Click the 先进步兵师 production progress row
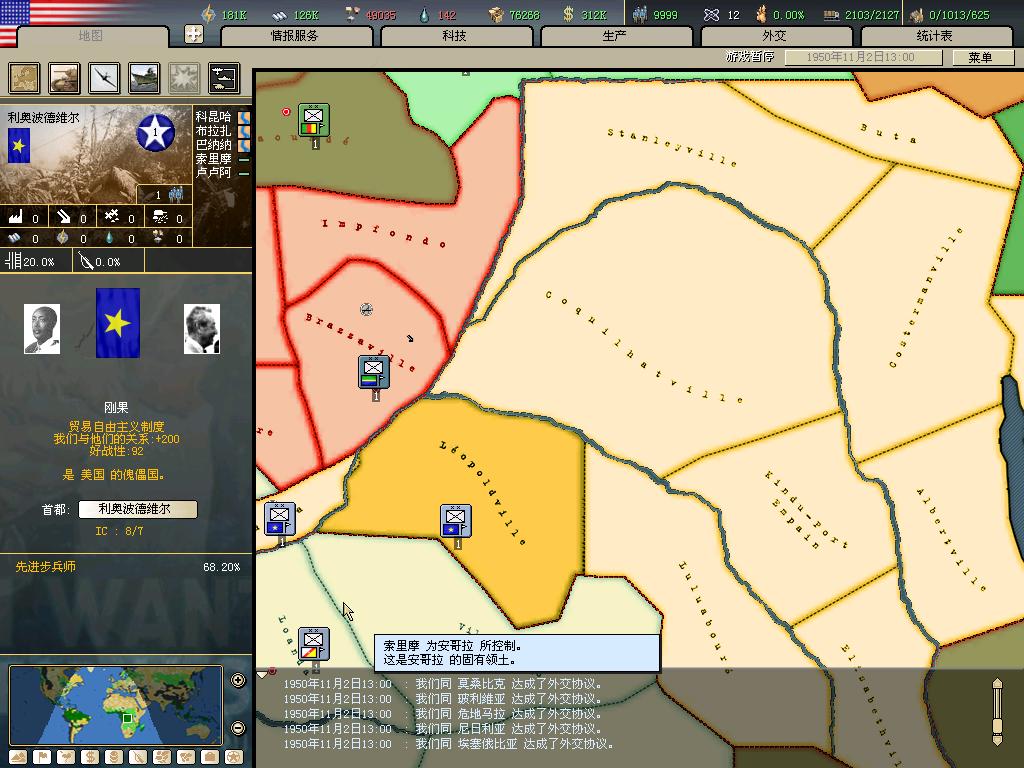This screenshot has height=768, width=1024. [x=127, y=567]
